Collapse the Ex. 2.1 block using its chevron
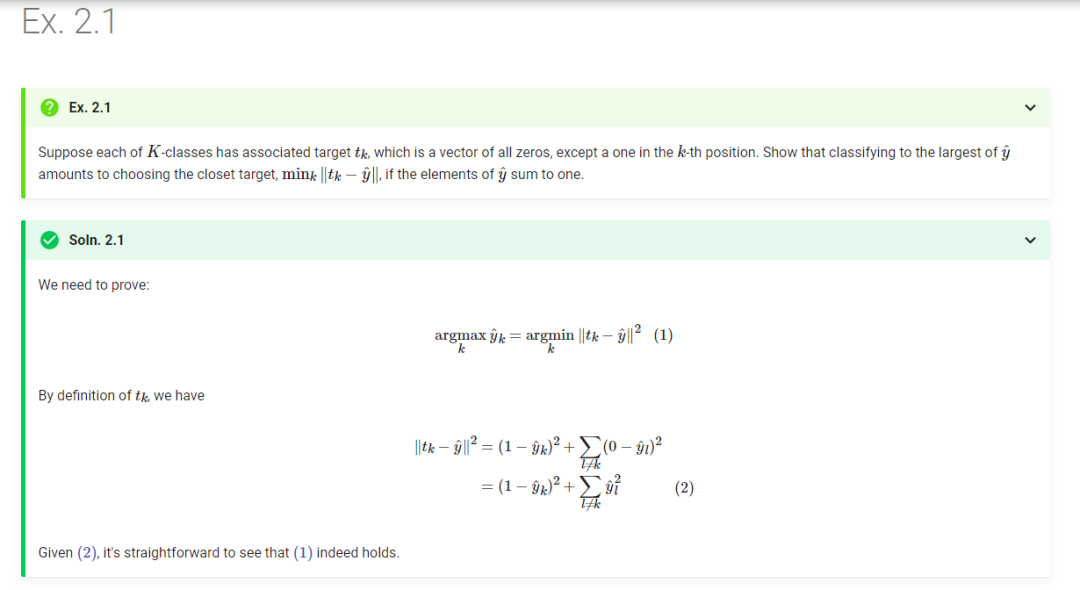1080x590 pixels. point(1030,107)
